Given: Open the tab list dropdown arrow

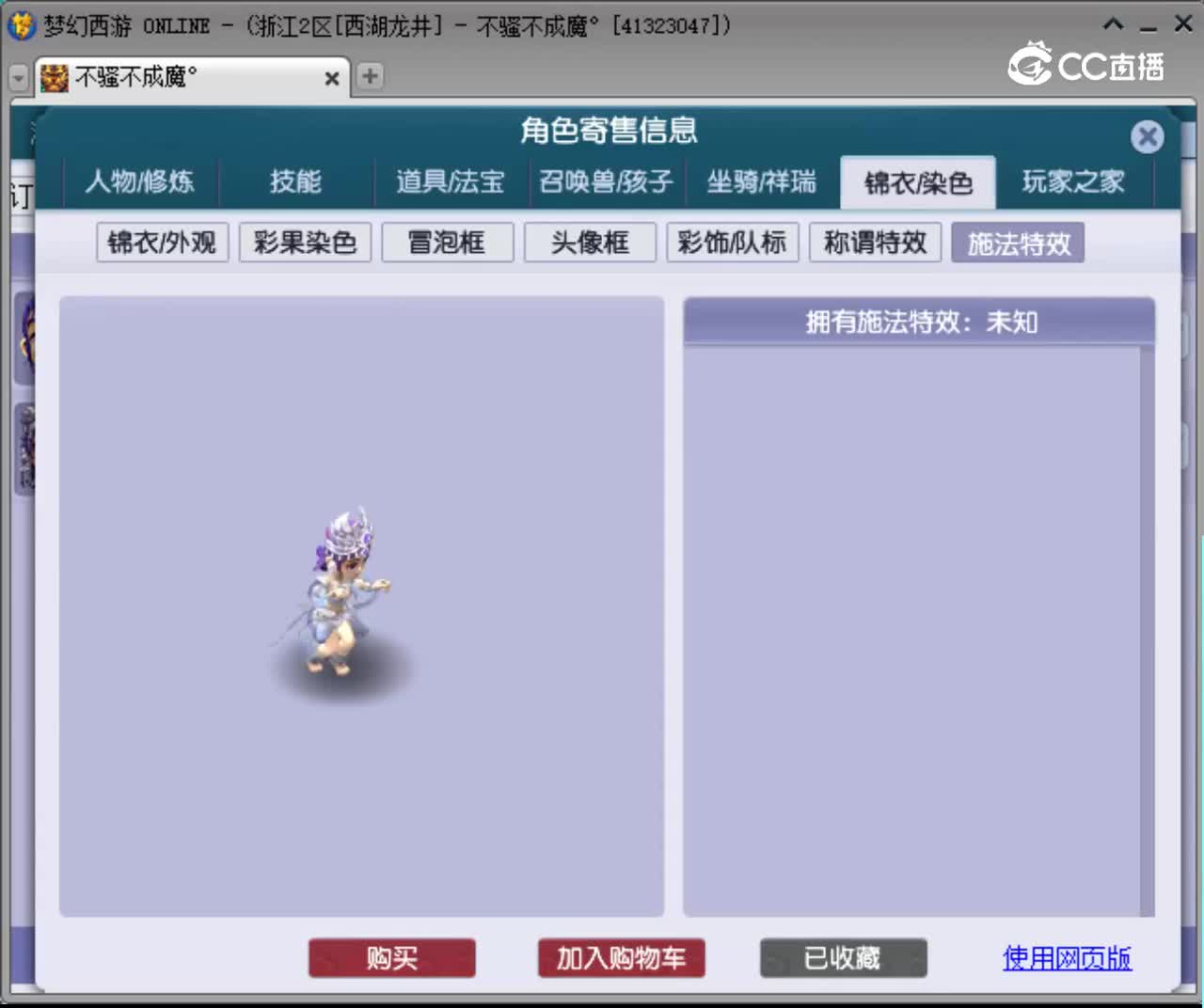Looking at the screenshot, I should coord(19,78).
